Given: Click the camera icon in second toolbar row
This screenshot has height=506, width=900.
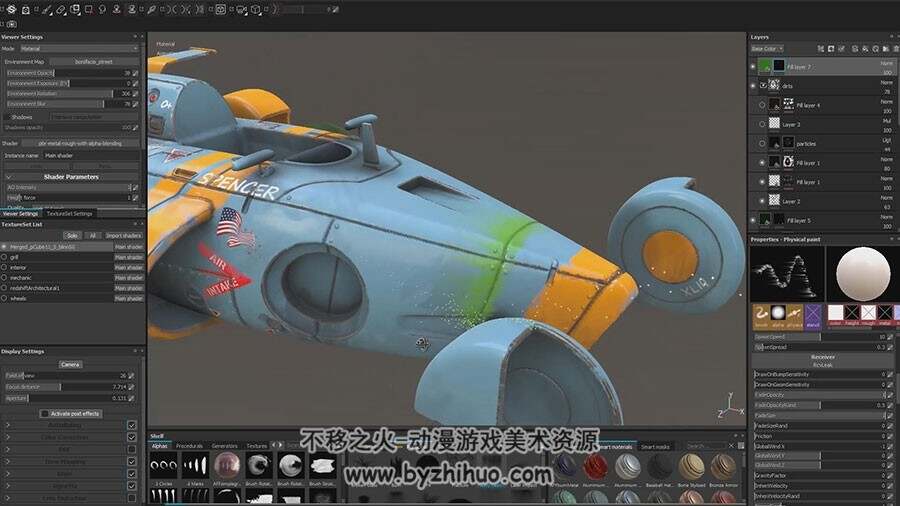Looking at the screenshot, I should 11,24.
